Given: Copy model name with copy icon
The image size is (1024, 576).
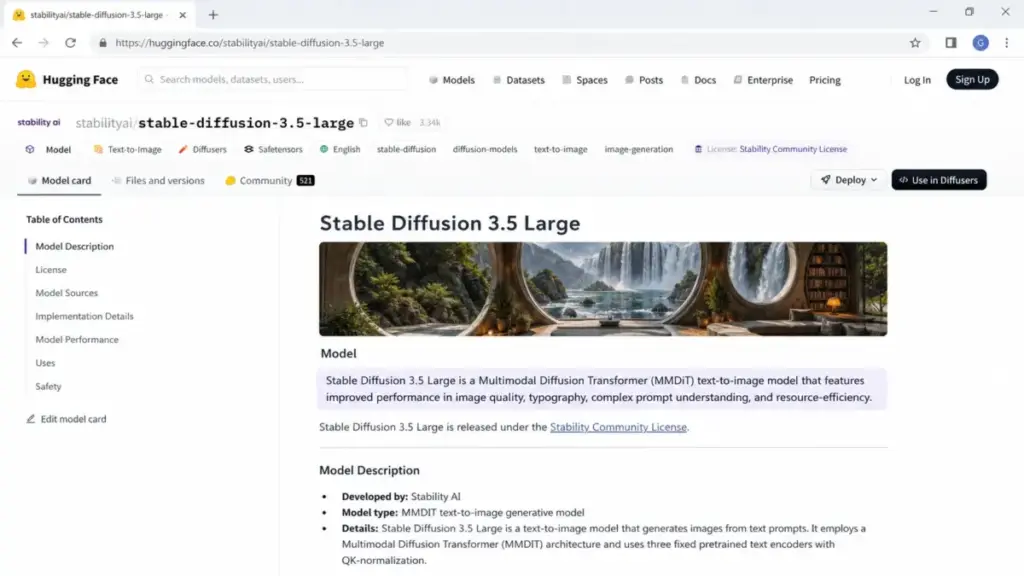Looking at the screenshot, I should (x=364, y=122).
